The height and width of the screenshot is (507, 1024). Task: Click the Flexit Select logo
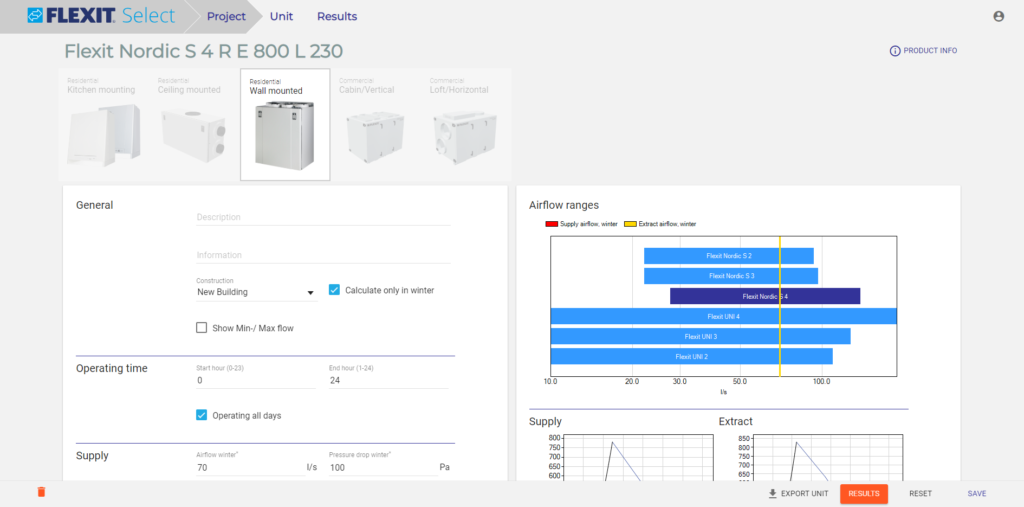click(101, 16)
